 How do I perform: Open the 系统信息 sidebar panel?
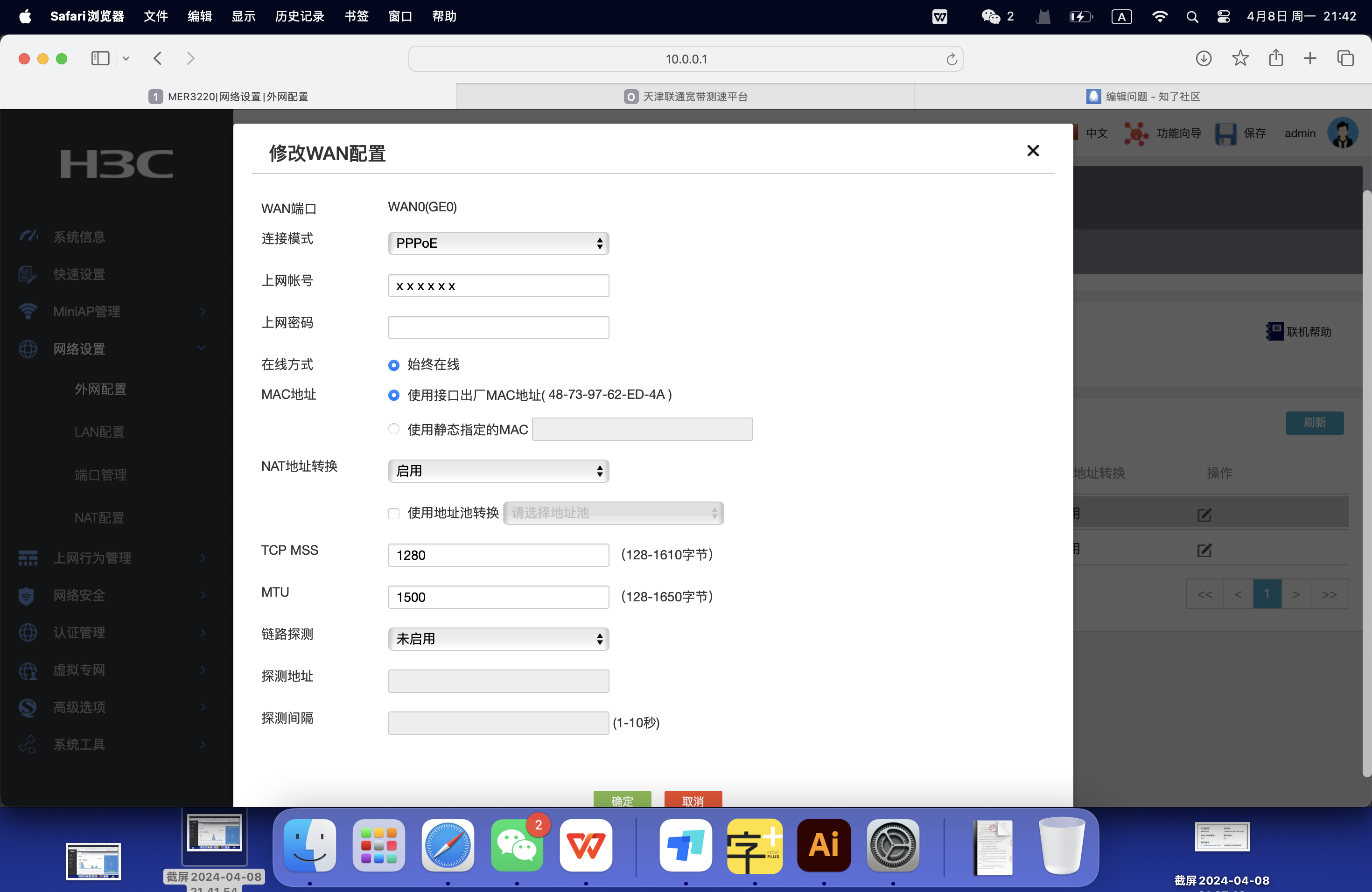79,236
